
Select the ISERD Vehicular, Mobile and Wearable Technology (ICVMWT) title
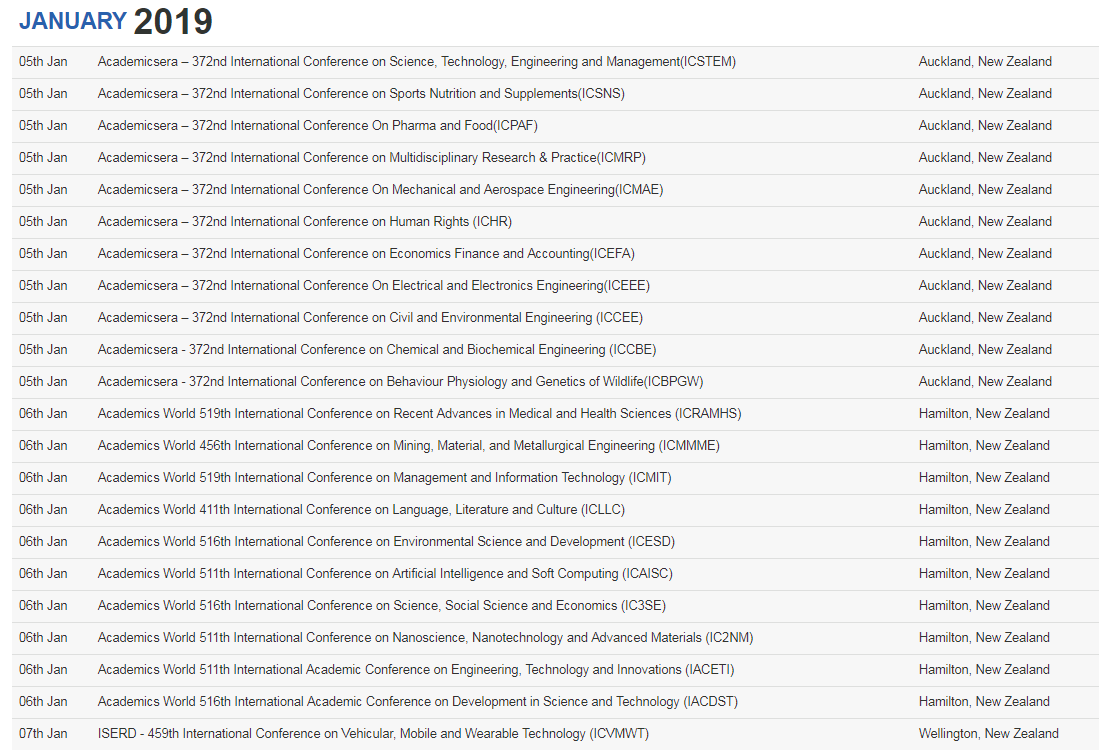tap(373, 734)
